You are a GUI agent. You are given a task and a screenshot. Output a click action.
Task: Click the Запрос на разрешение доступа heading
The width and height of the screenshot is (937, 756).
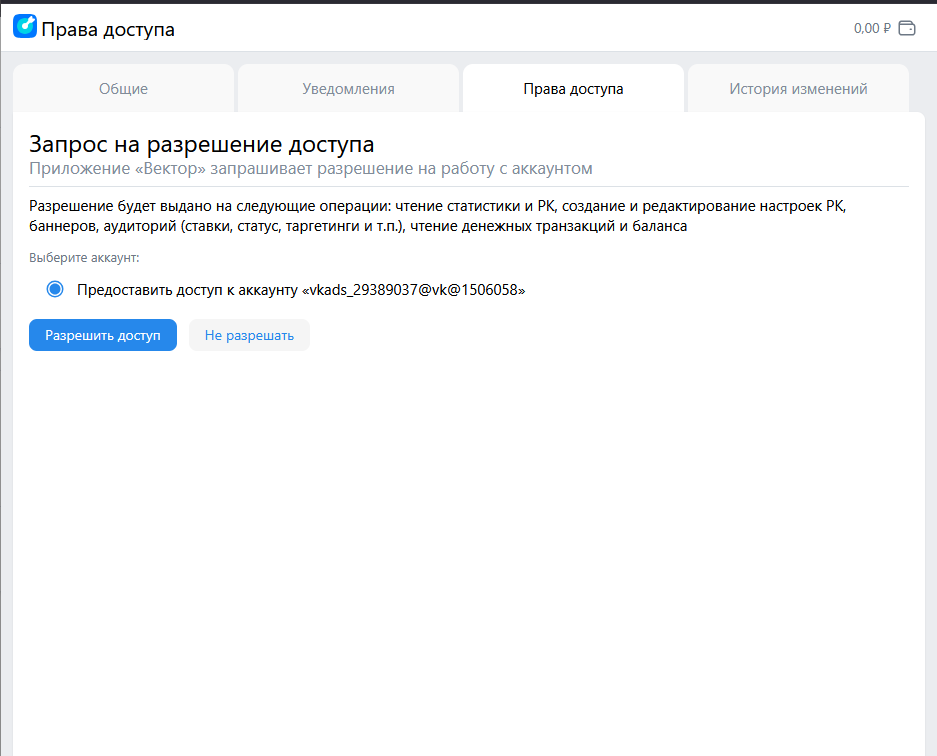pyautogui.click(x=201, y=144)
